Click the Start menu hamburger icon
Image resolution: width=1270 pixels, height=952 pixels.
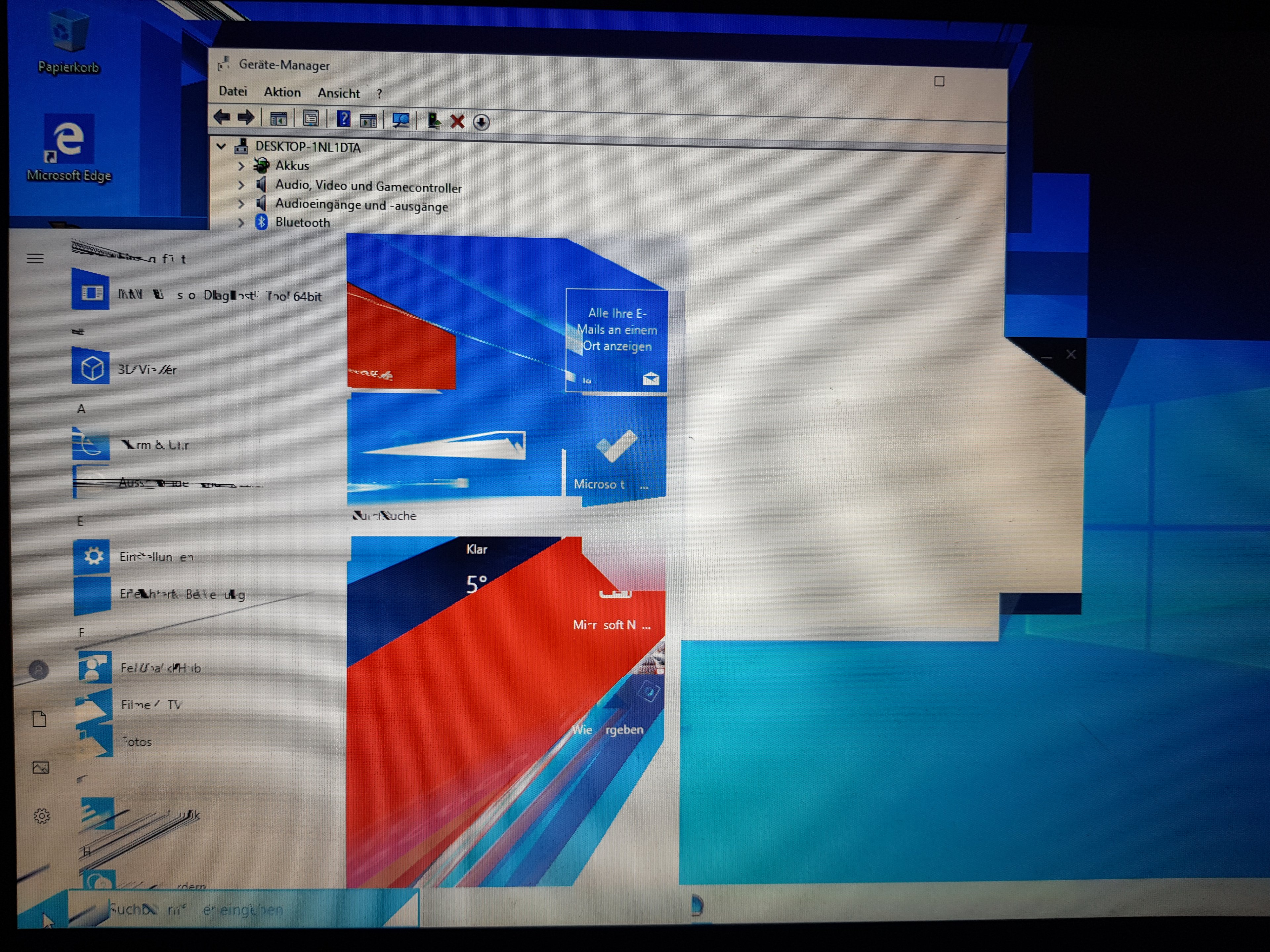(35, 259)
